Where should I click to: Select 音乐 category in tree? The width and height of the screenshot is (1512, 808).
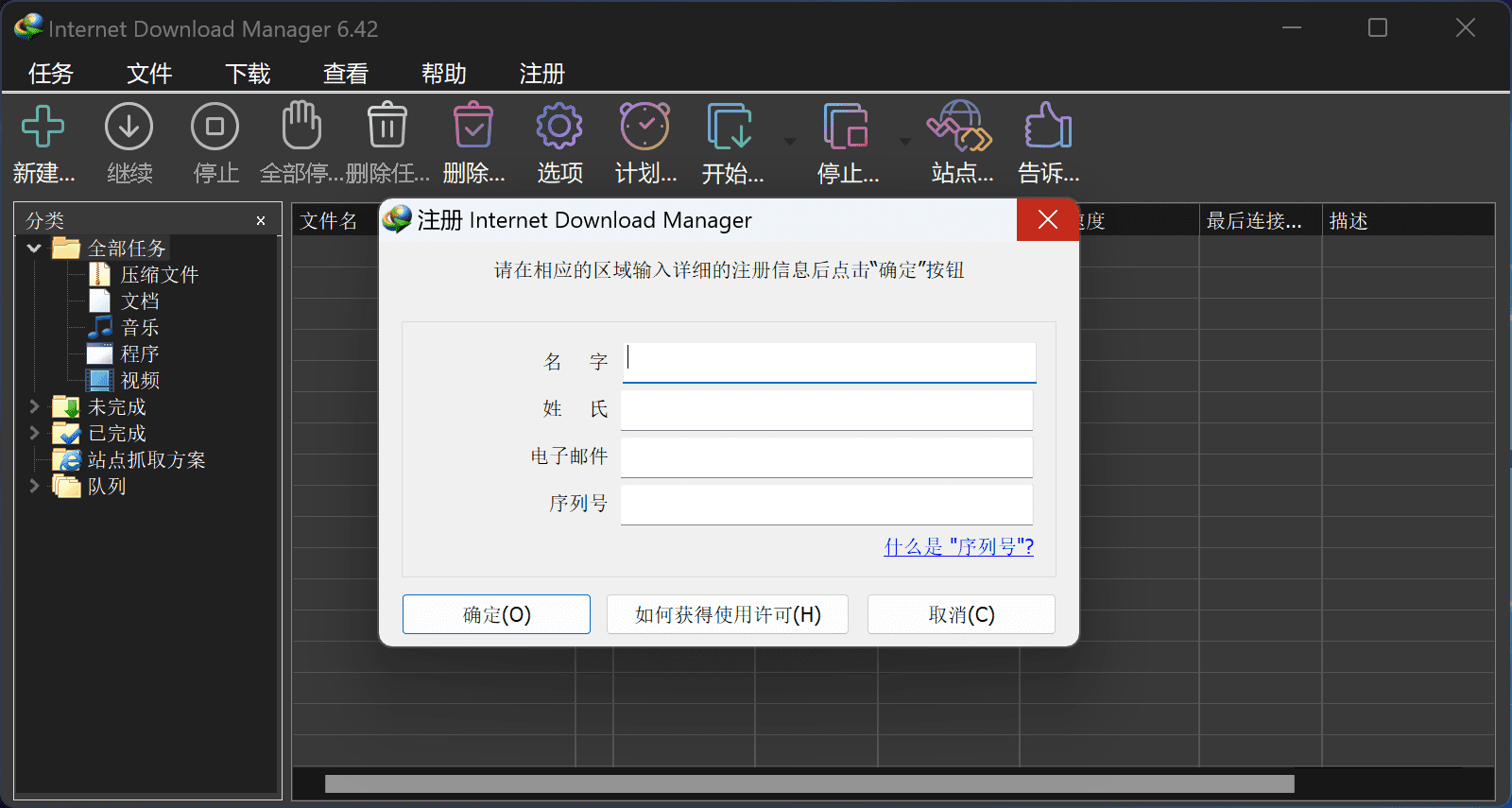tap(140, 328)
